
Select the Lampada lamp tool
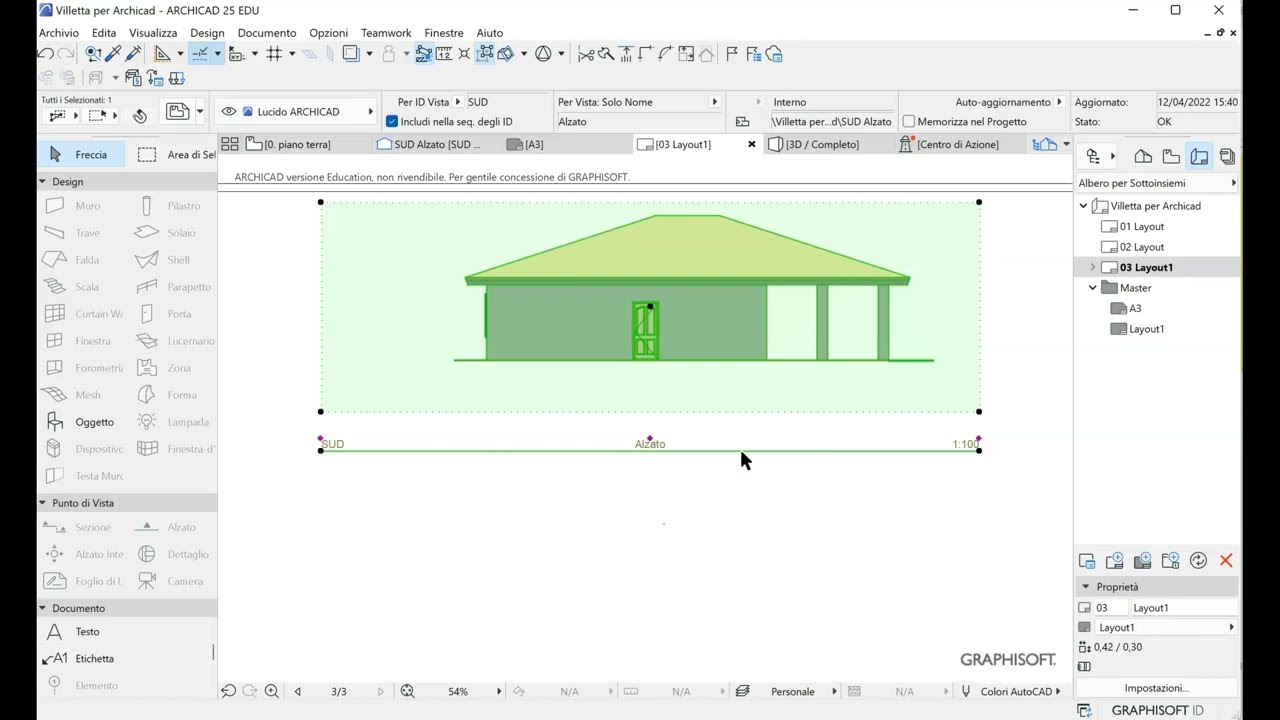(172, 422)
